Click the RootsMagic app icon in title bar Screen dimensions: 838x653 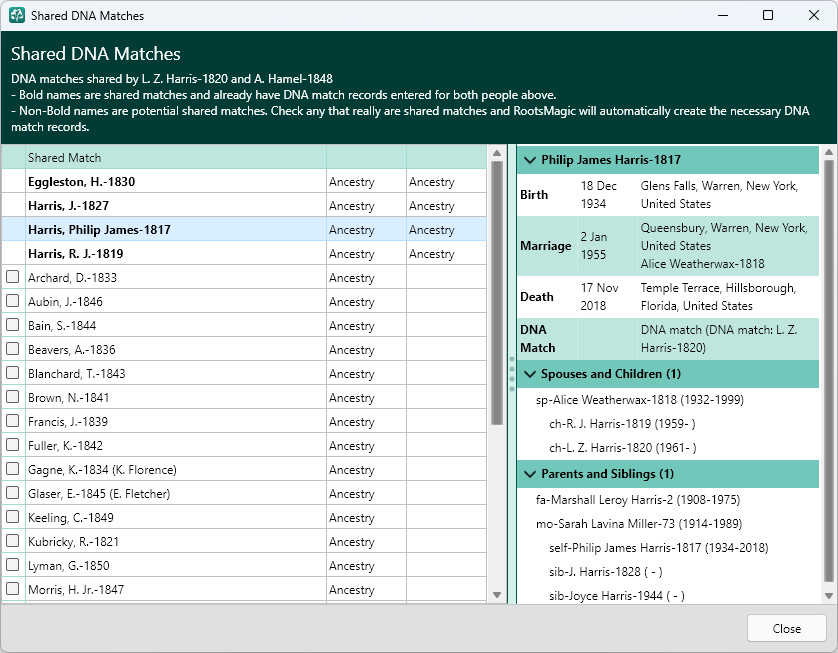(17, 15)
